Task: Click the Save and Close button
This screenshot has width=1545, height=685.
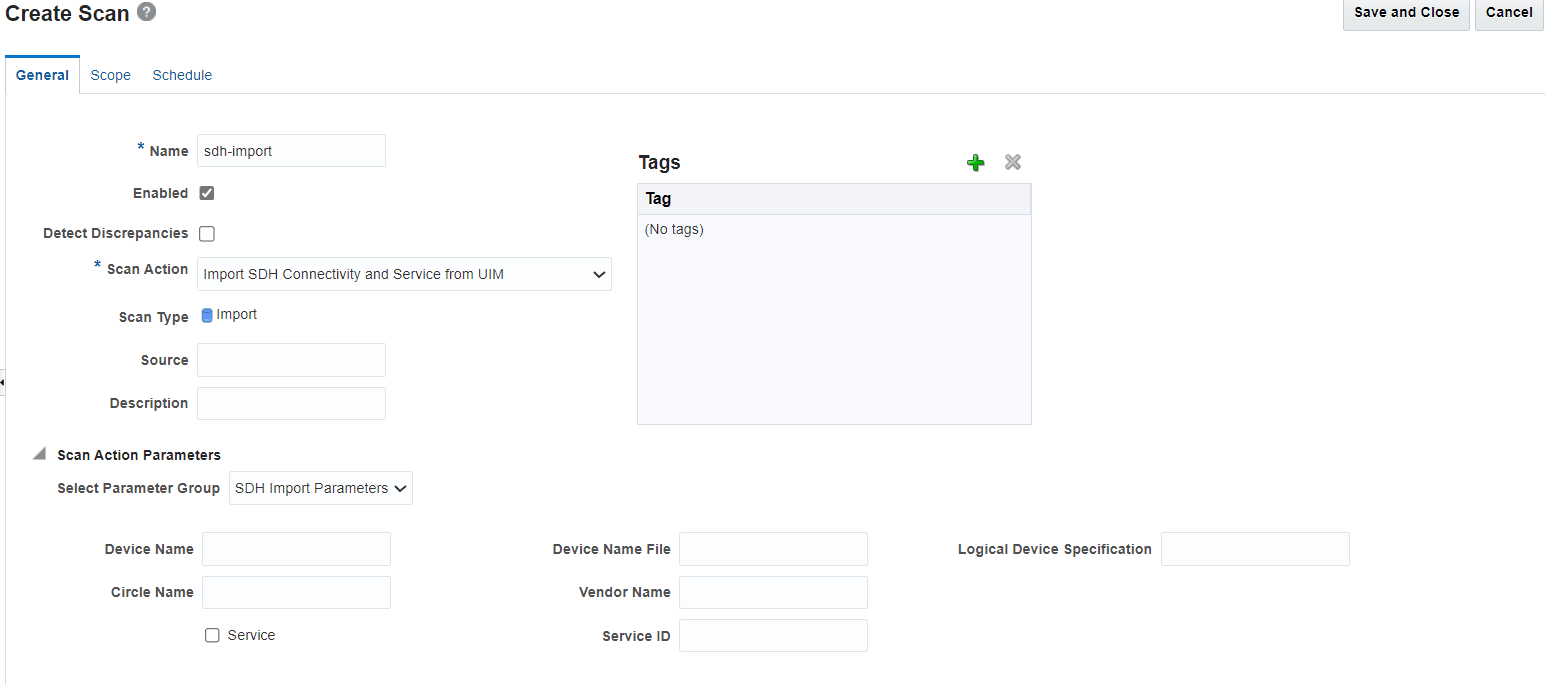Action: point(1406,13)
